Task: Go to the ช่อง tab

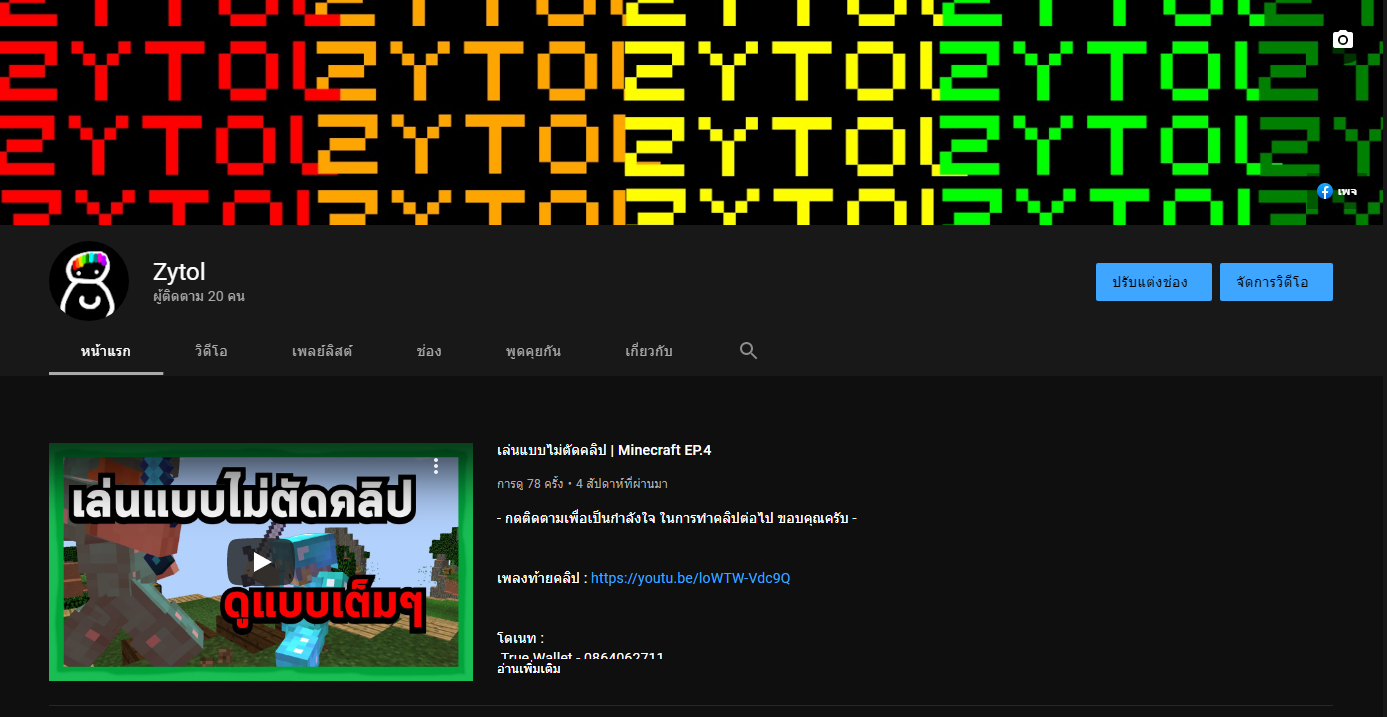Action: pyautogui.click(x=429, y=351)
